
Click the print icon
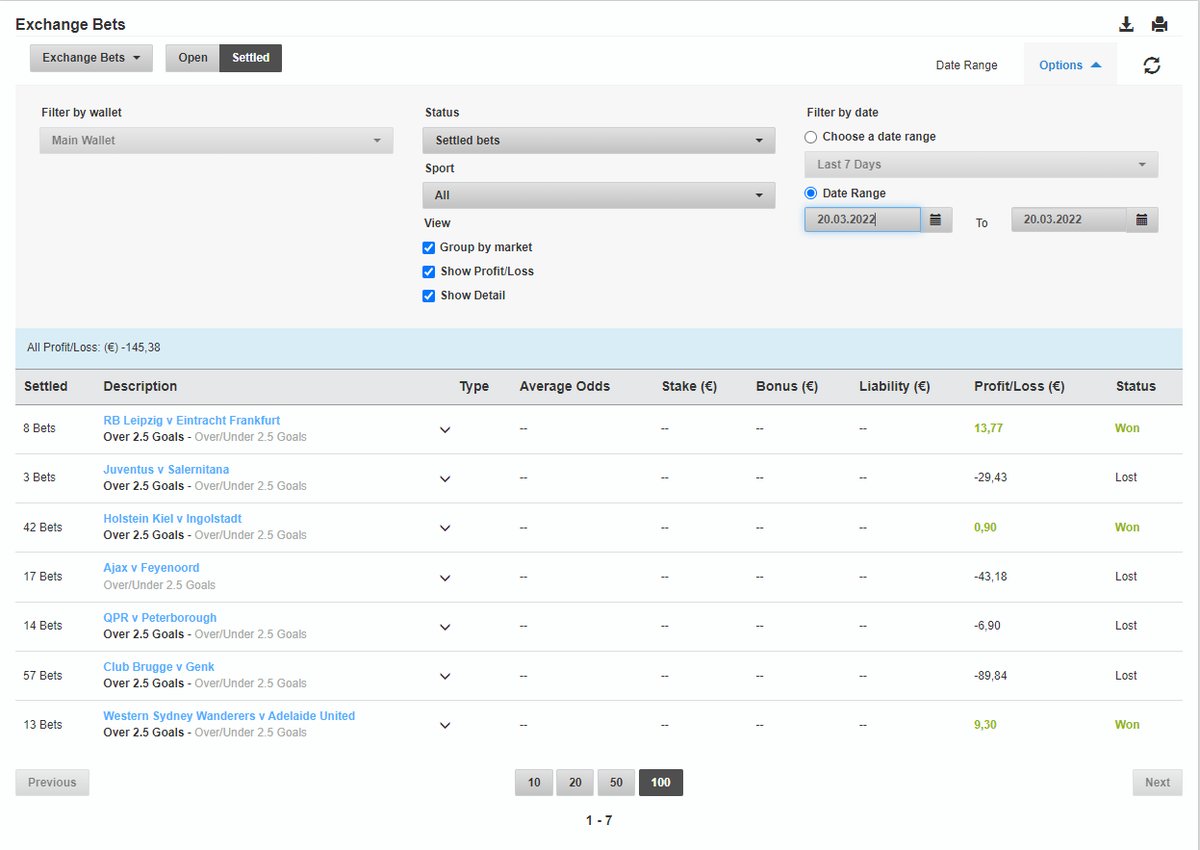[1159, 24]
